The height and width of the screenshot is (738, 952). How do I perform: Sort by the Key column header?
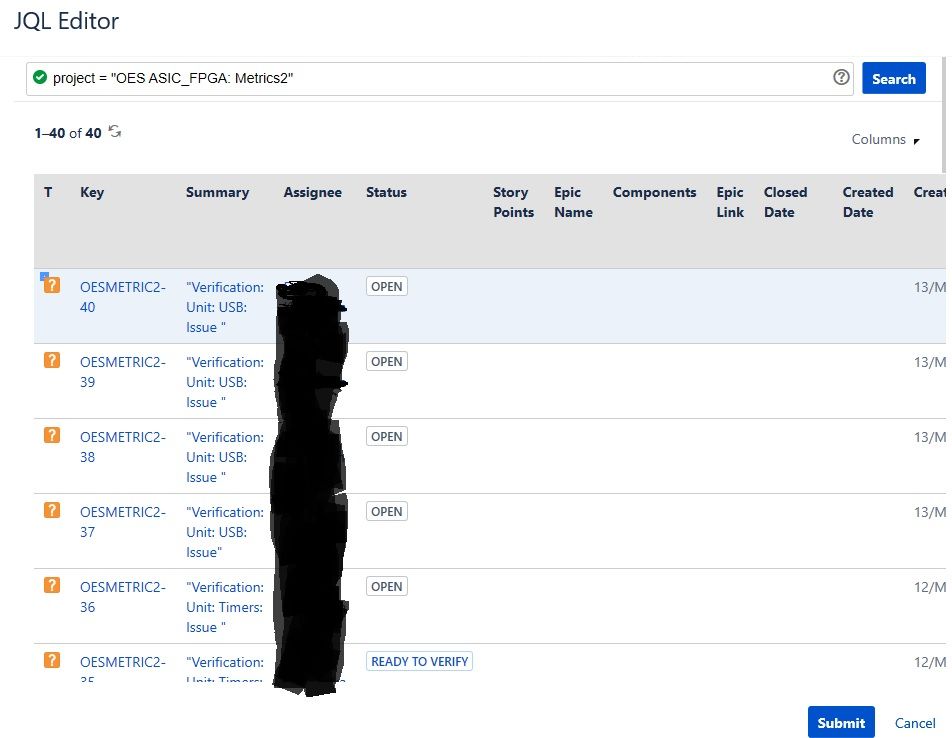pyautogui.click(x=92, y=192)
